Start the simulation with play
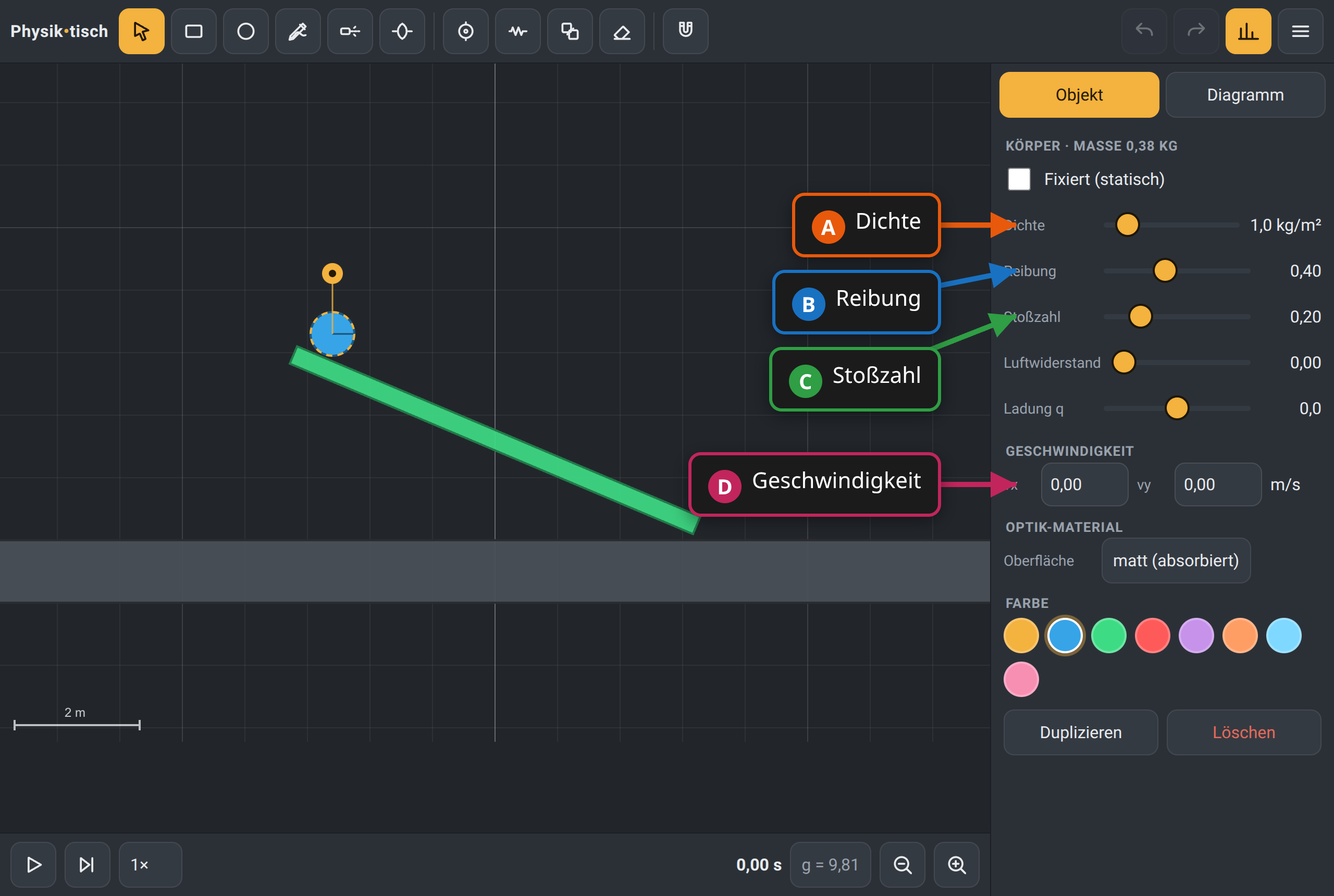 34,865
